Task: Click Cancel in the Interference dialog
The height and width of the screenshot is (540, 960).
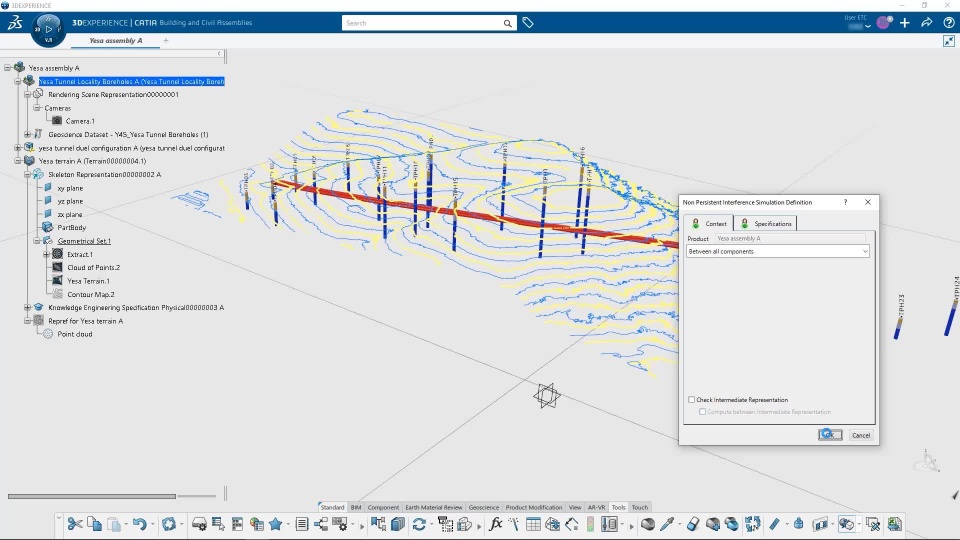Action: coord(861,435)
